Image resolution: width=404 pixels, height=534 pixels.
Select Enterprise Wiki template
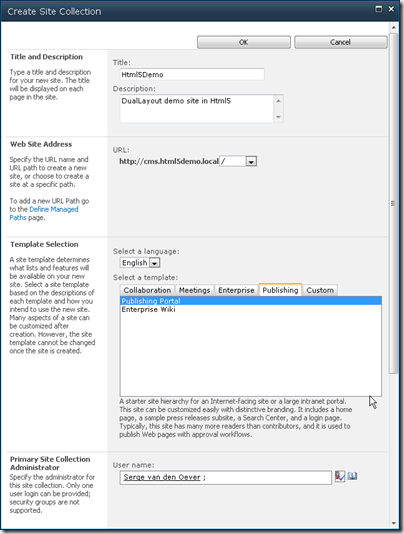pos(149,310)
